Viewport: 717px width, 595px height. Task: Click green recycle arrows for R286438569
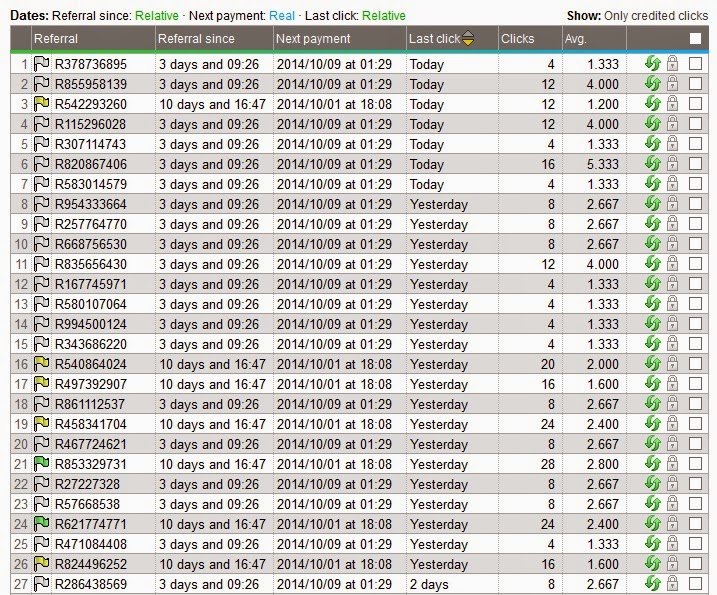click(x=653, y=584)
